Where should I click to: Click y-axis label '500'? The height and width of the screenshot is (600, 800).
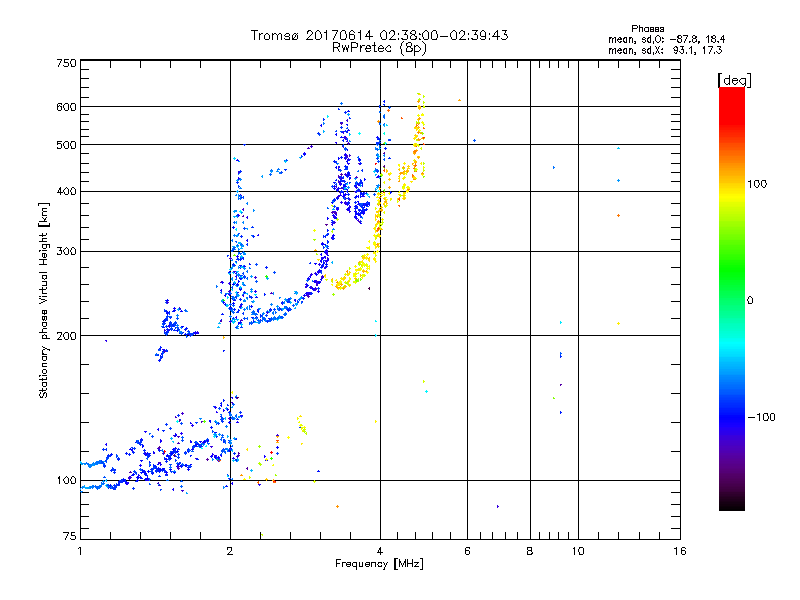click(67, 145)
